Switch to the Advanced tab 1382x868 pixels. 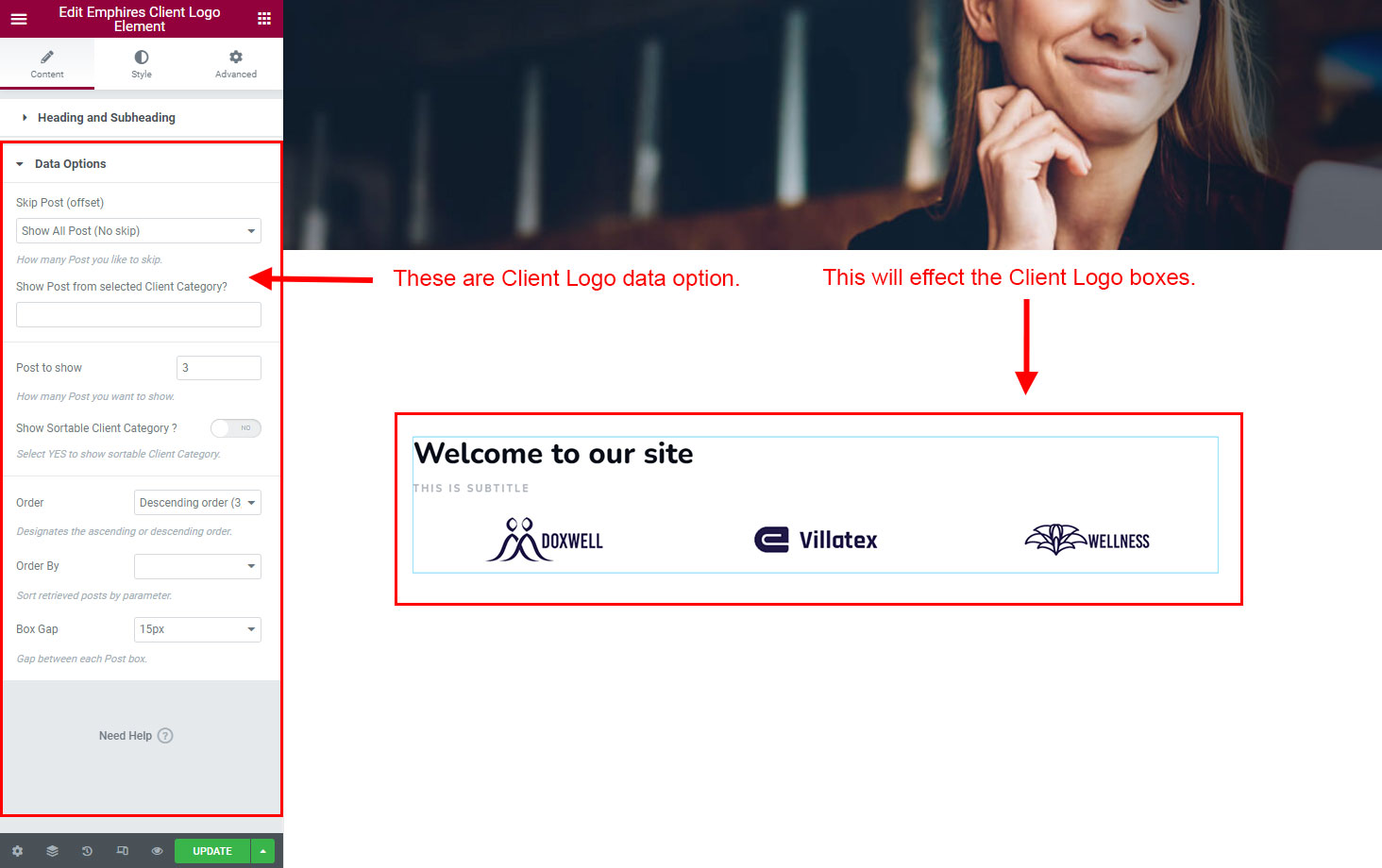tap(236, 63)
